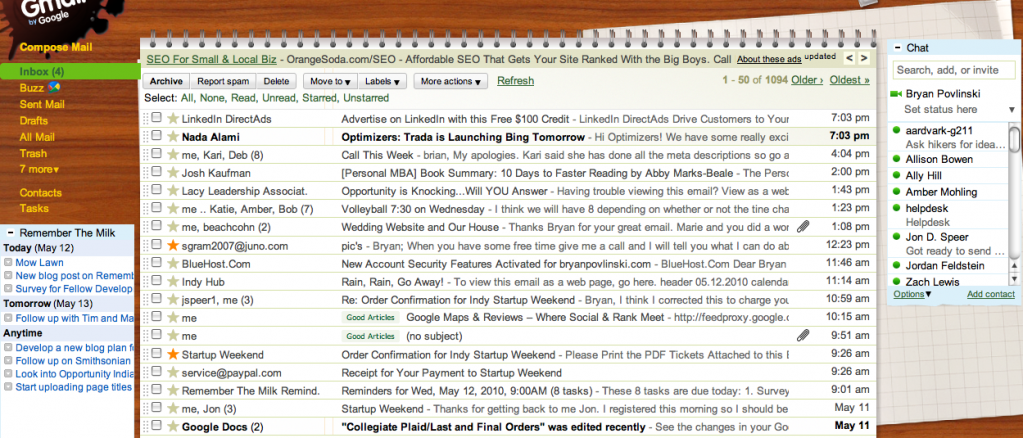Image resolution: width=1023 pixels, height=438 pixels.
Task: Open the Inbox (4) folder
Action: [42, 72]
